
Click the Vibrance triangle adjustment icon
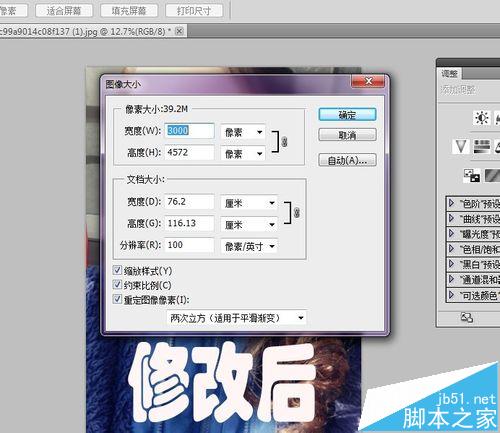[461, 146]
